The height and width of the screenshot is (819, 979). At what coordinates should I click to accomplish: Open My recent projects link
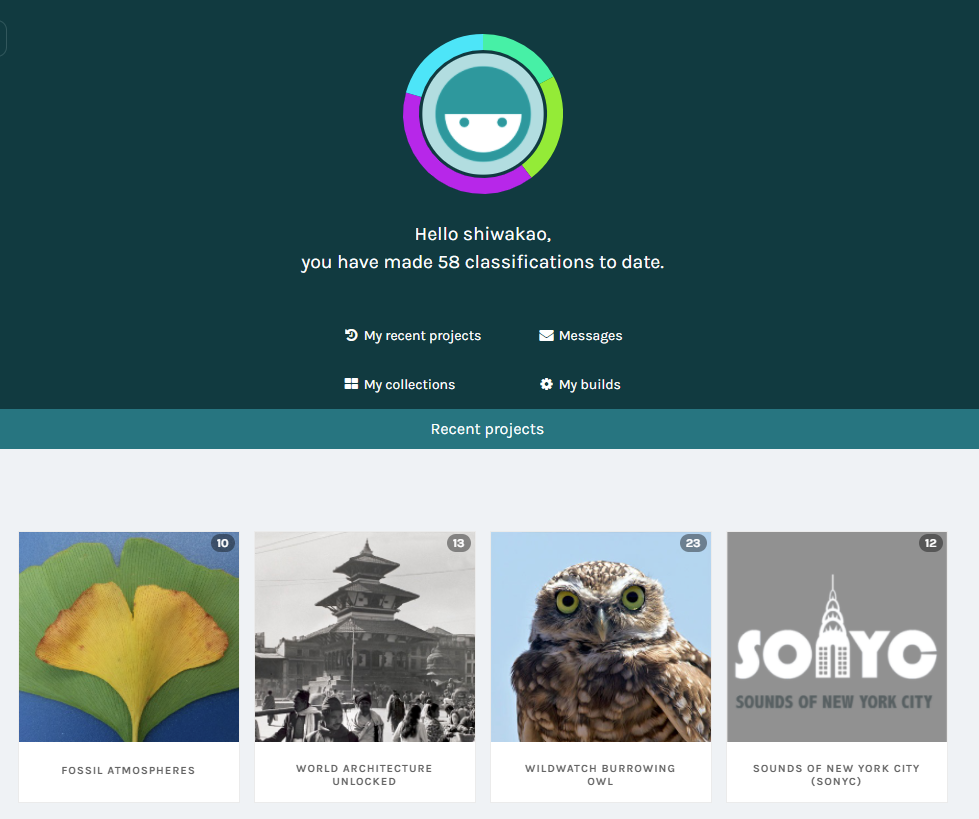coord(413,336)
